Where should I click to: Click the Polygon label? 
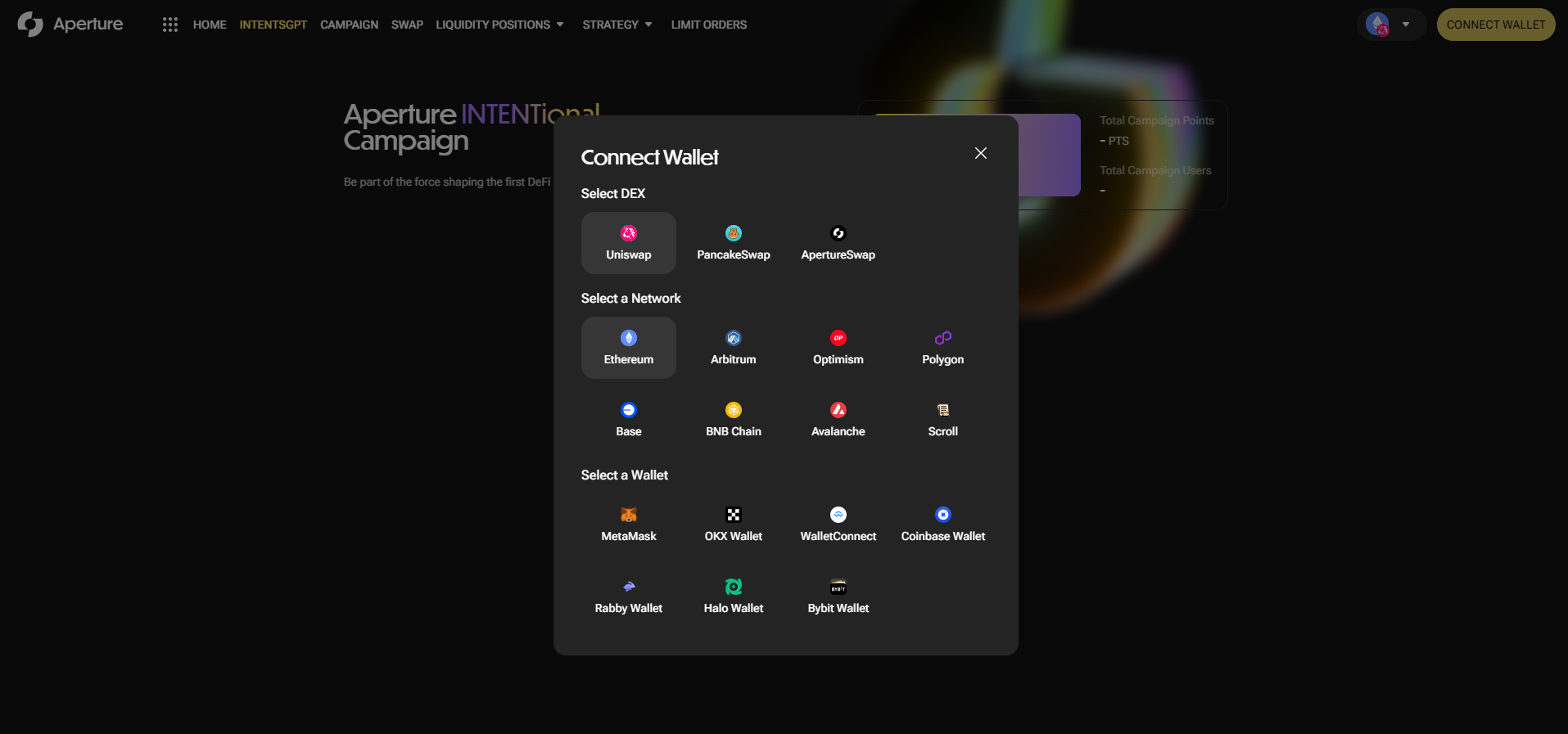pyautogui.click(x=943, y=359)
